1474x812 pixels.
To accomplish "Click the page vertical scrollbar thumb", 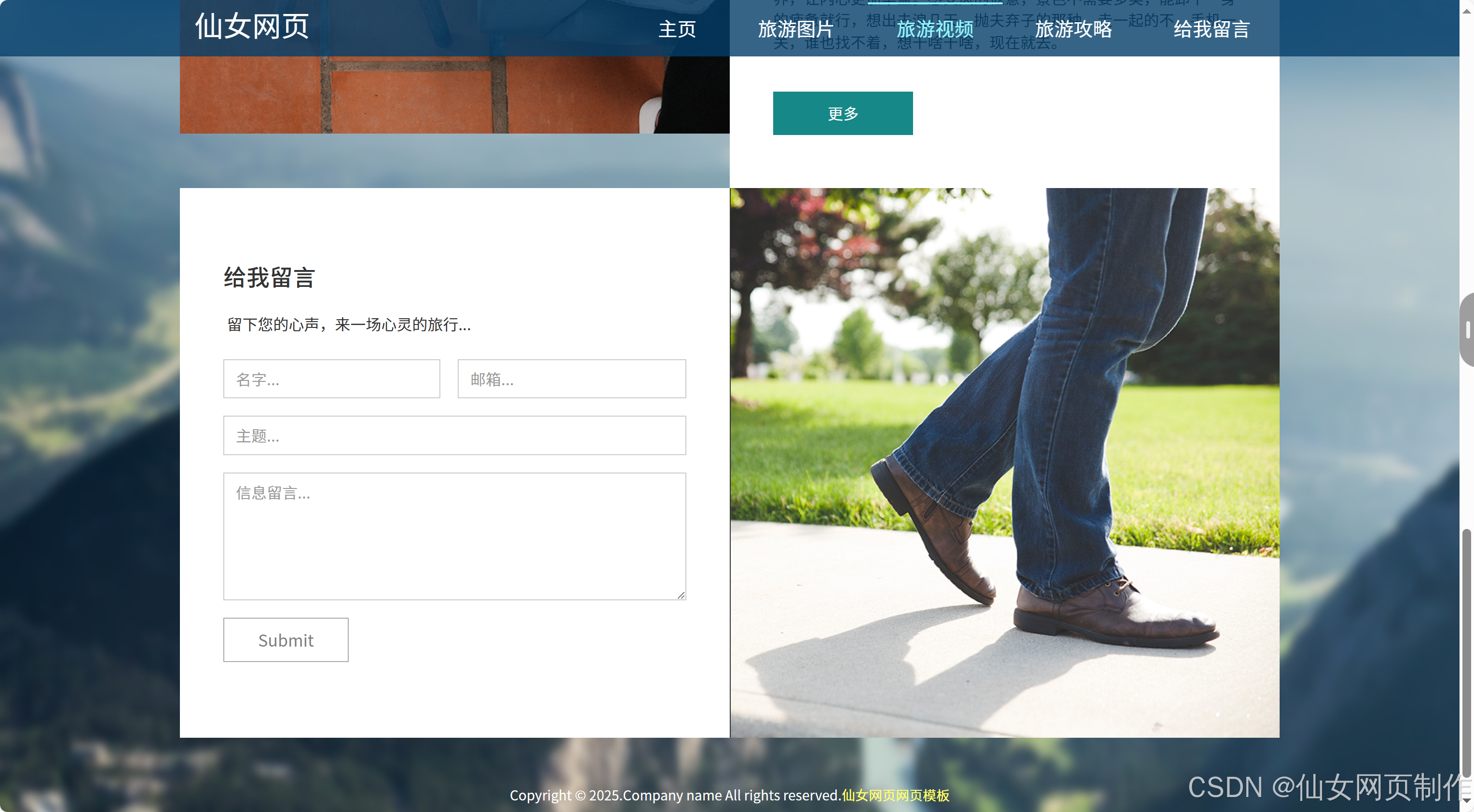I will coord(1466,652).
